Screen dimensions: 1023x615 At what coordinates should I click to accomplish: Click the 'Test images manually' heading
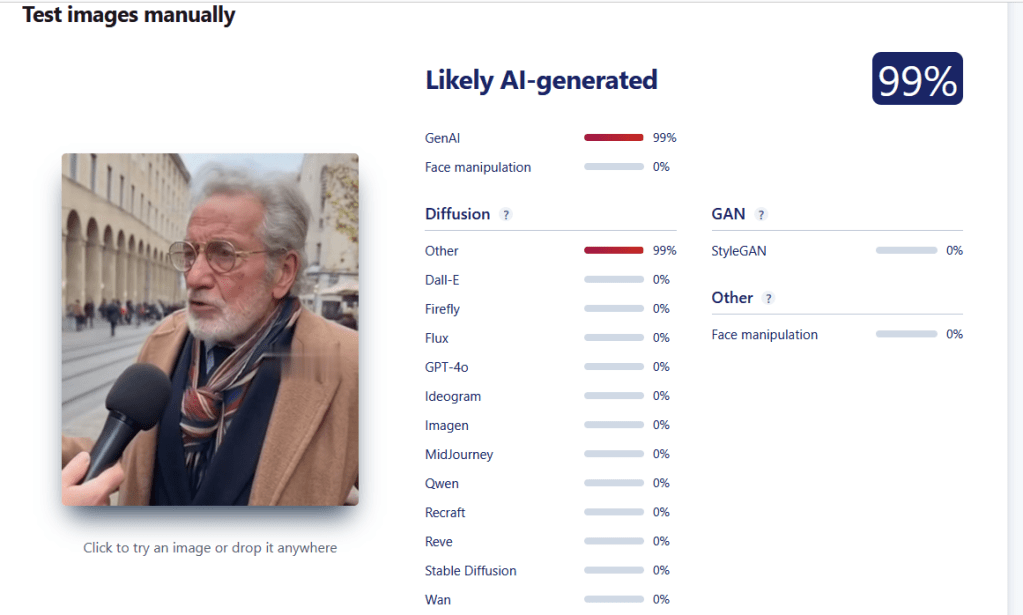coord(128,15)
